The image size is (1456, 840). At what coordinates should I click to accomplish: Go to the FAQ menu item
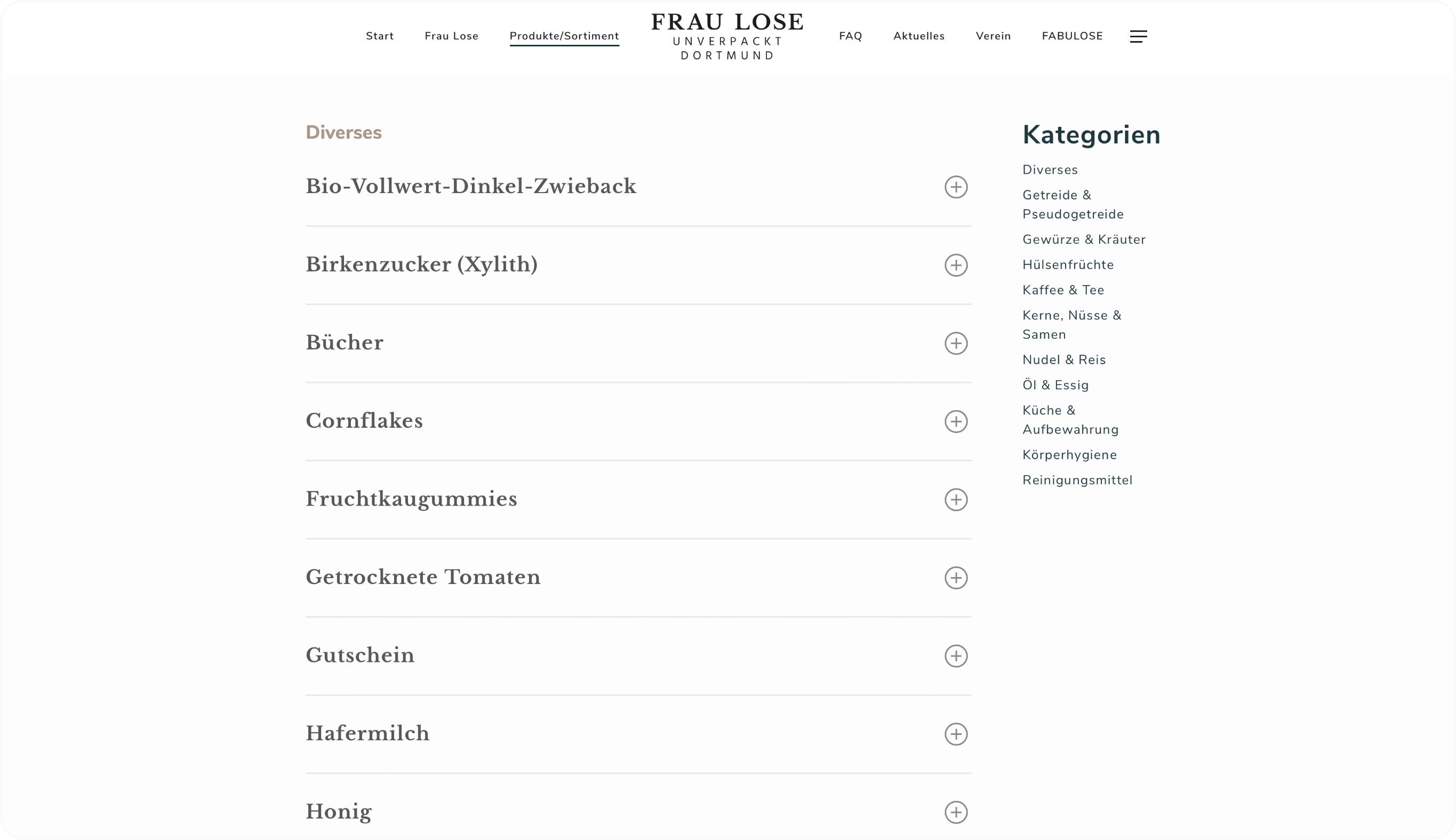[850, 36]
